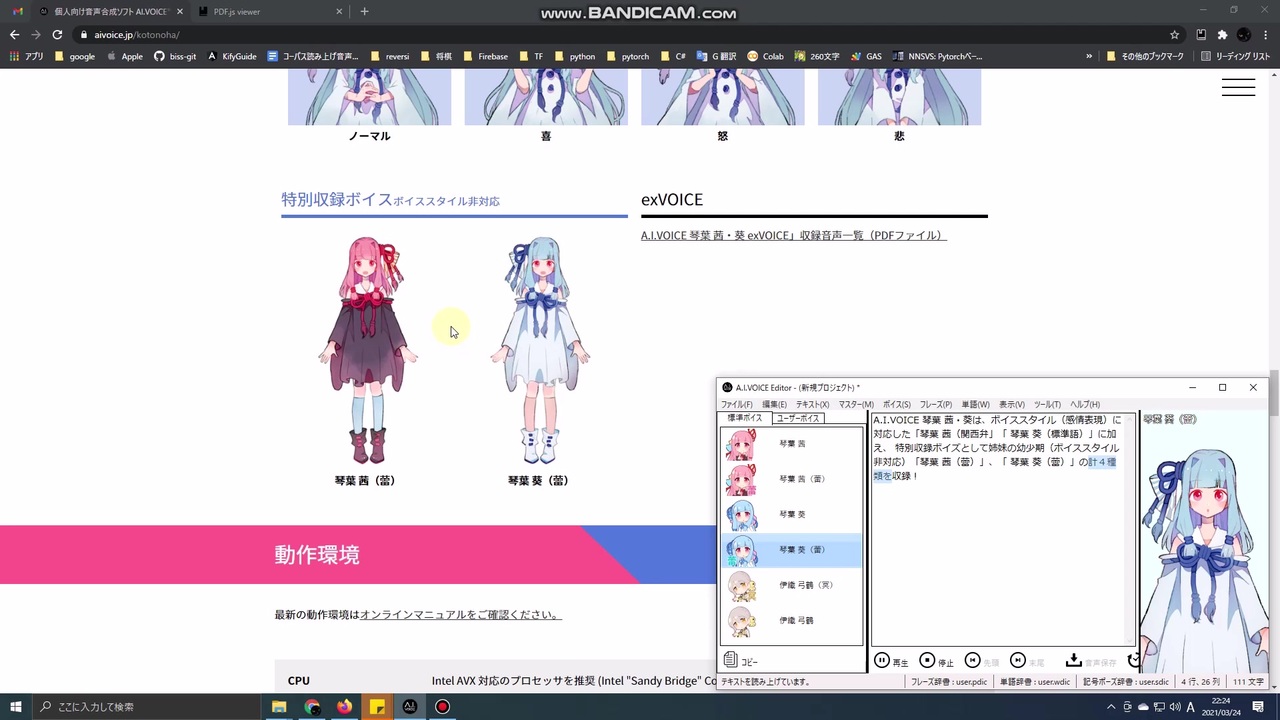Open Chrome's three-dot menu

pos(1266,35)
